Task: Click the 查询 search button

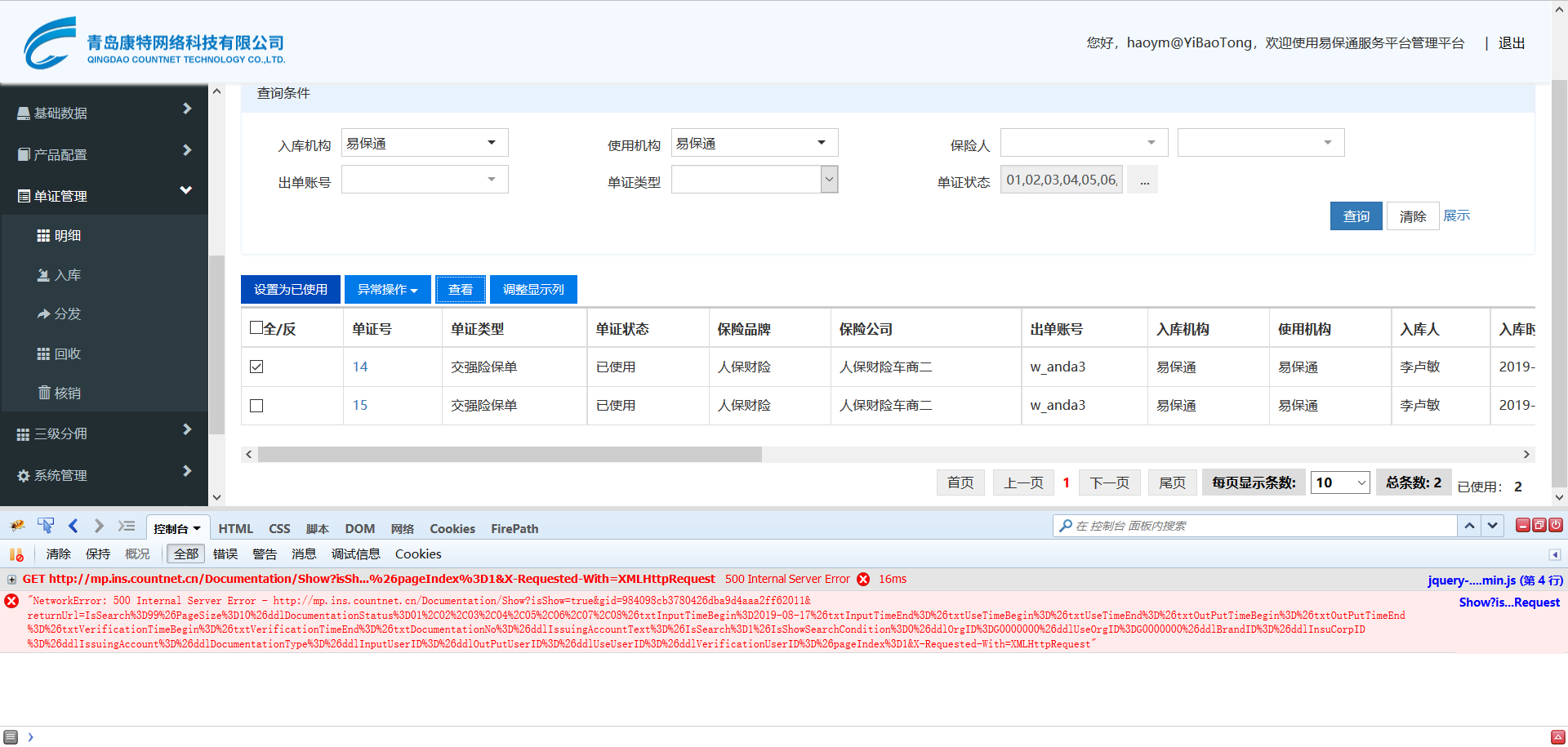Action: [1356, 216]
